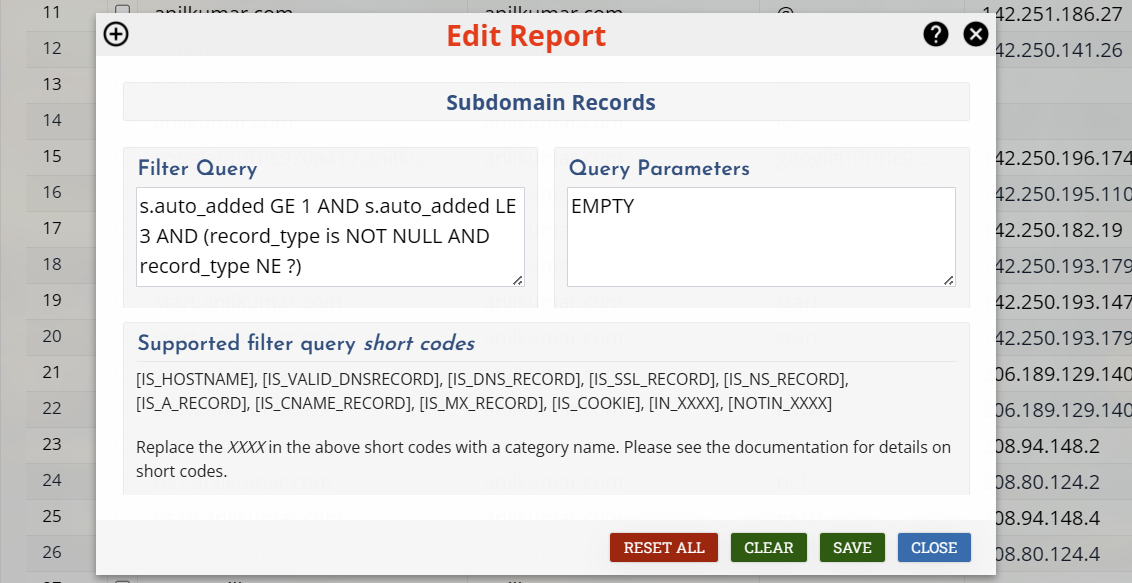1132x583 pixels.
Task: Click the Subdomain Records heading
Action: tap(551, 102)
